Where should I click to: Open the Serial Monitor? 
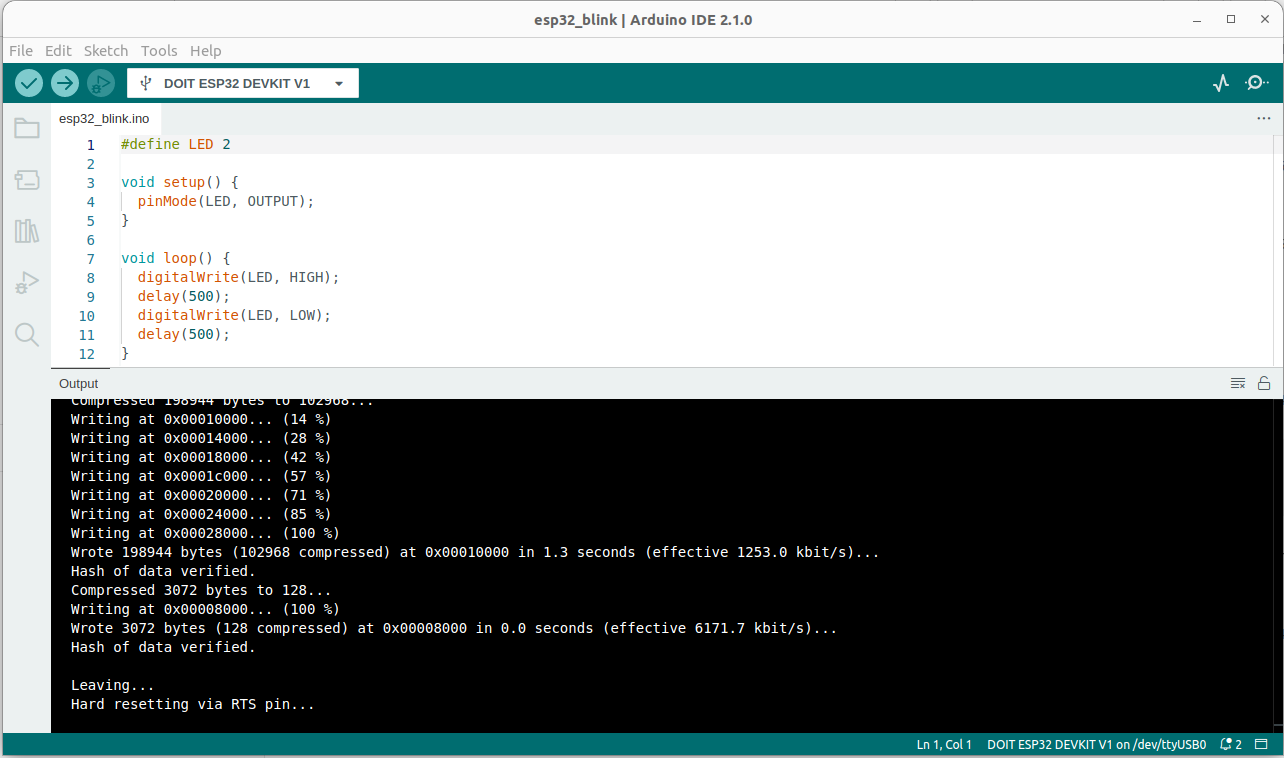pyautogui.click(x=1255, y=83)
